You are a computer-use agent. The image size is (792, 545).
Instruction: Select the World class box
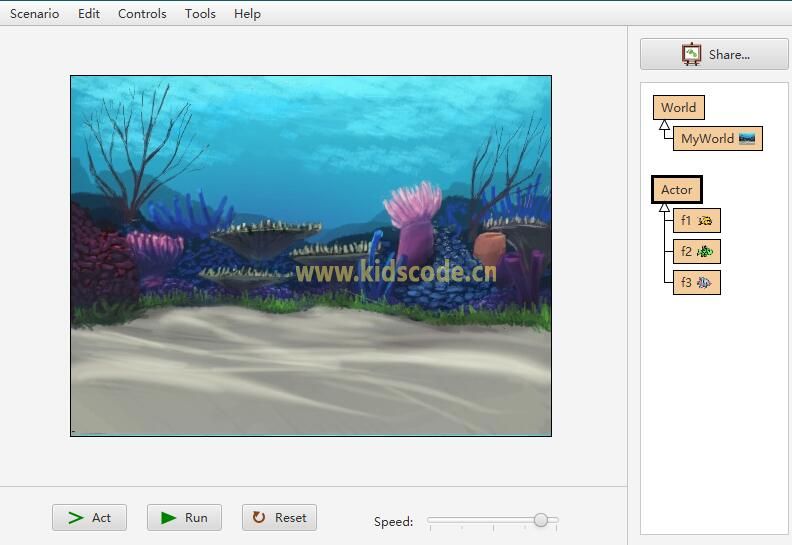click(678, 108)
